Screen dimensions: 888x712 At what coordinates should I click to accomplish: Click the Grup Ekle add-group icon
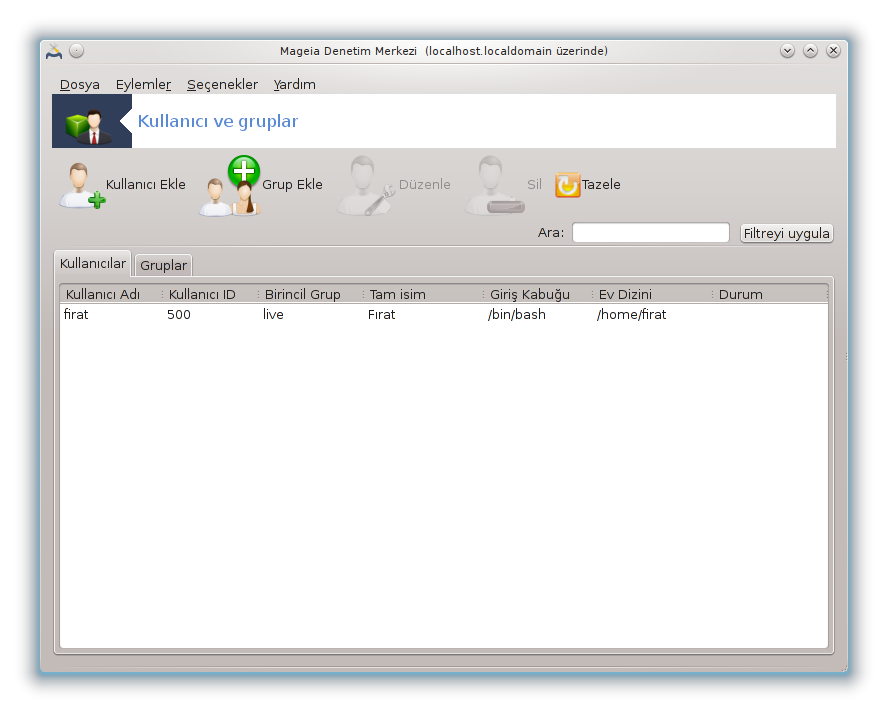[229, 185]
